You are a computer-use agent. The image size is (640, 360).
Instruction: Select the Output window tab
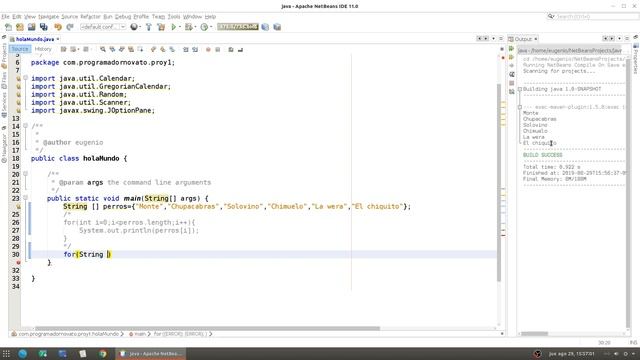click(523, 39)
